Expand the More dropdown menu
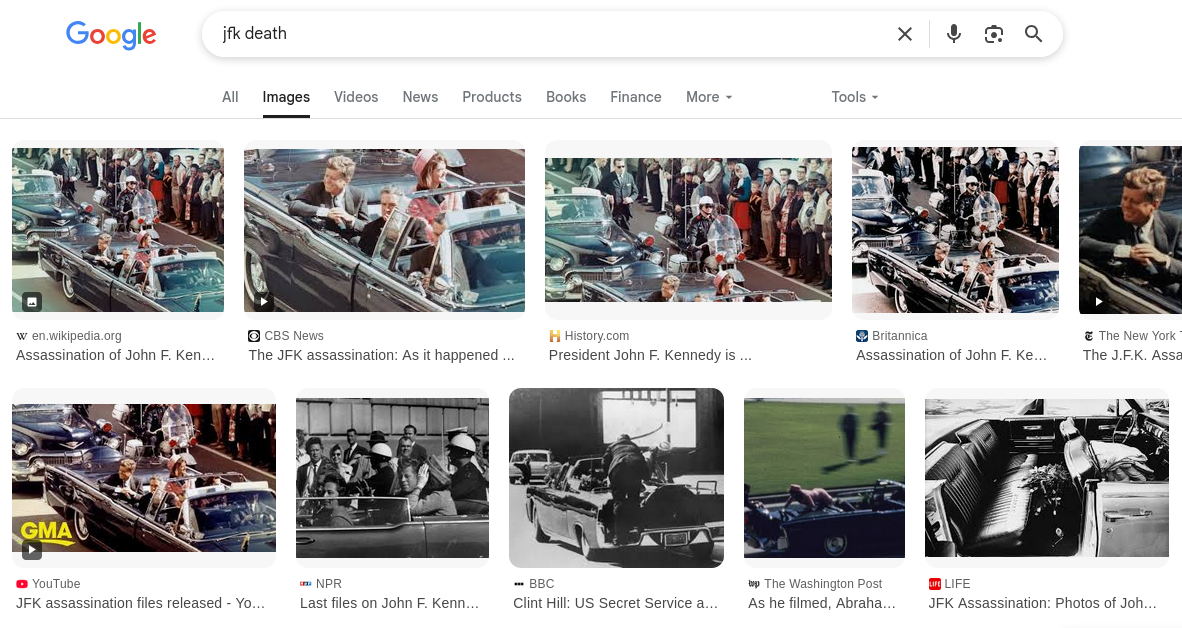The height and width of the screenshot is (628, 1182). coord(709,97)
